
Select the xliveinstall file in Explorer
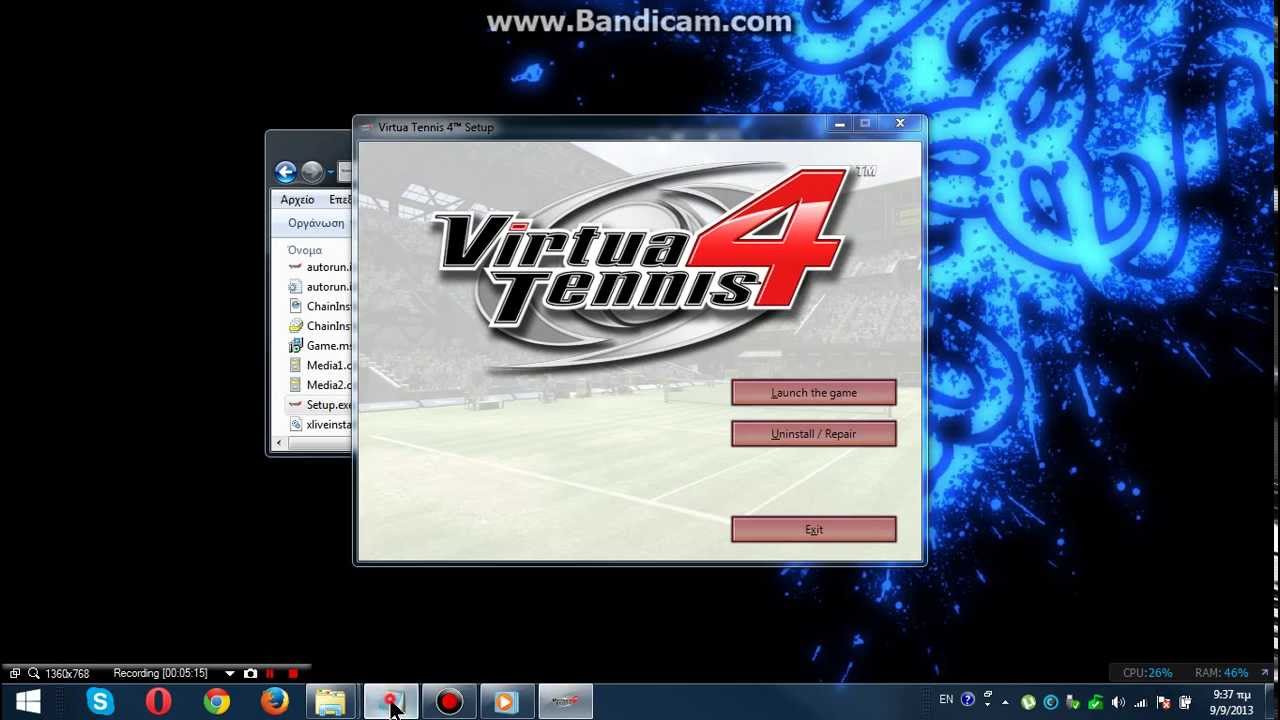tap(319, 425)
